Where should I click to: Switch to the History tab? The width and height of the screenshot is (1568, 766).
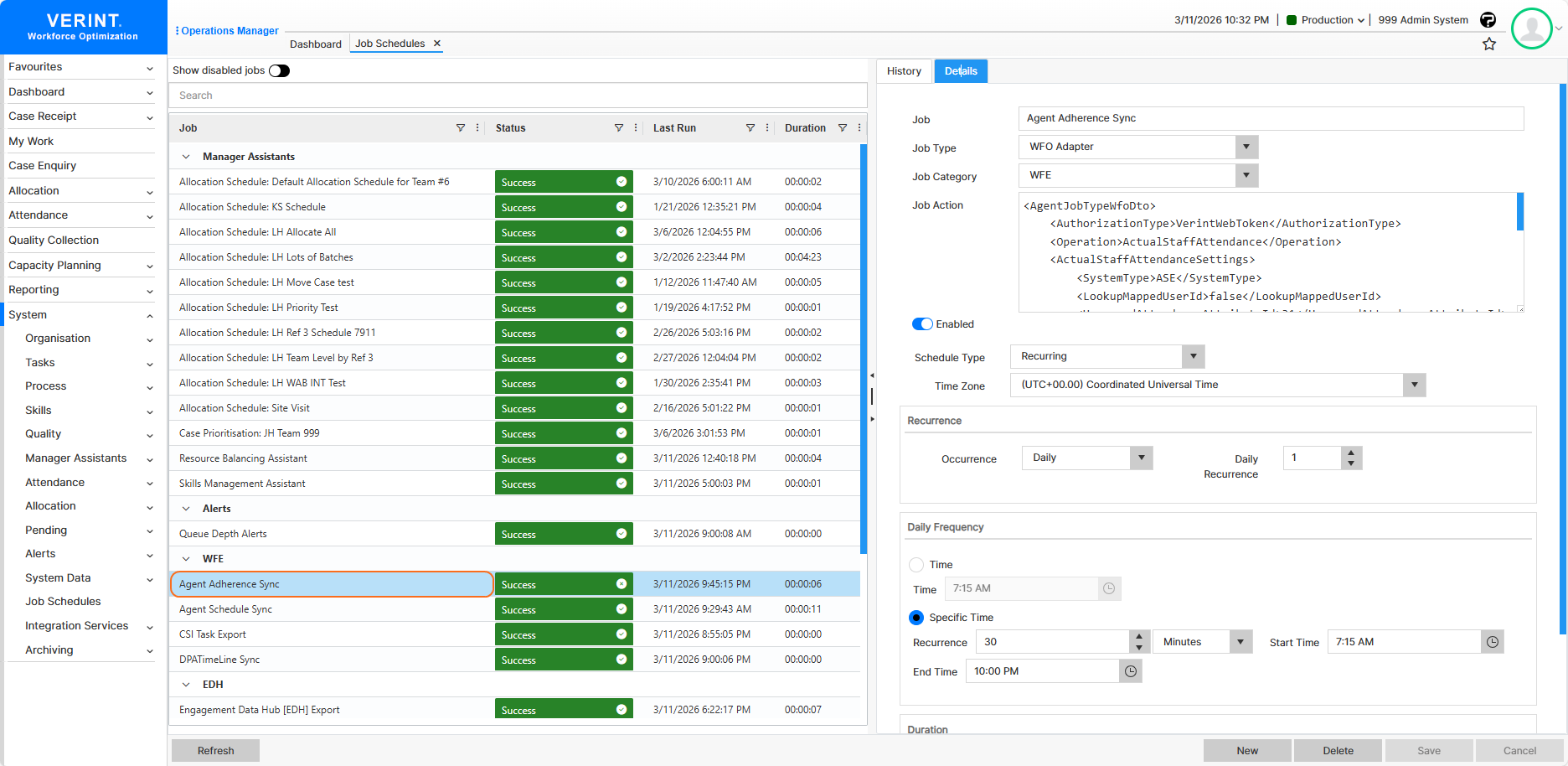tap(904, 70)
